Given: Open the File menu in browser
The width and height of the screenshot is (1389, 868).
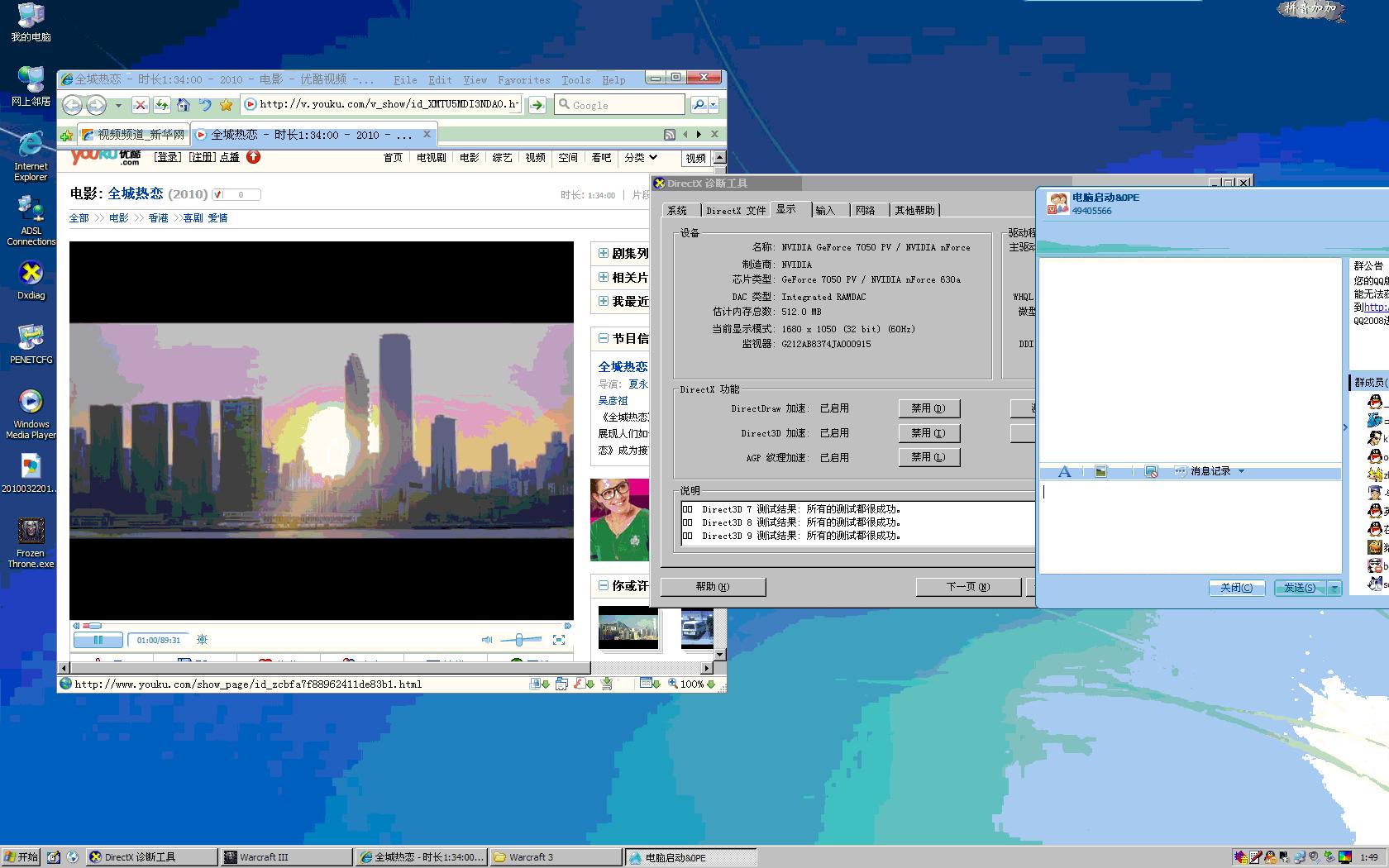Looking at the screenshot, I should [405, 80].
